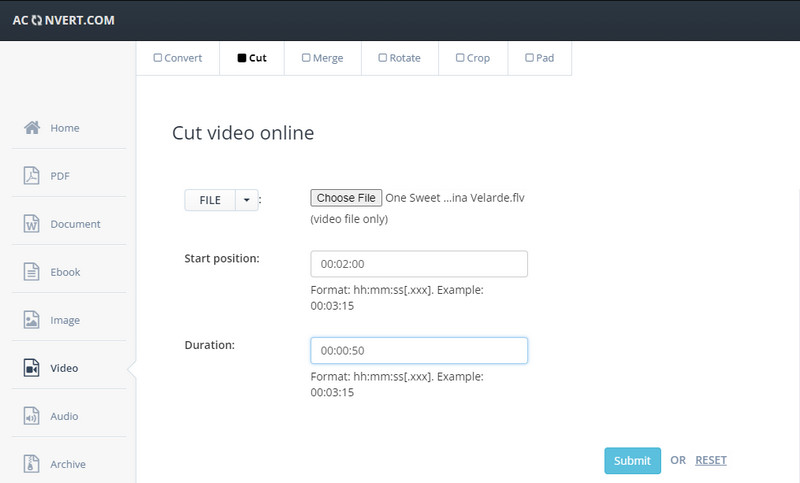Screen dimensions: 800x483
Task: Open the Audio speaker icon
Action: [x=32, y=416]
